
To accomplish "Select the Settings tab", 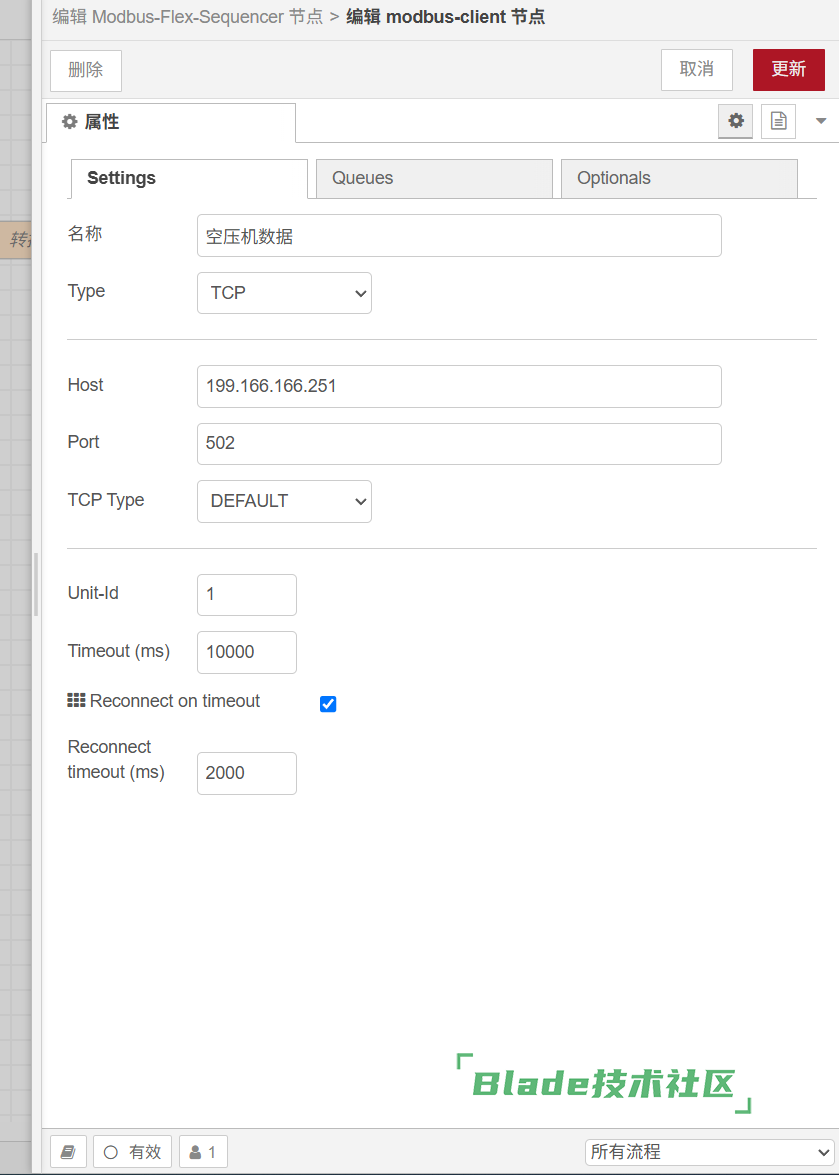I will (x=189, y=178).
